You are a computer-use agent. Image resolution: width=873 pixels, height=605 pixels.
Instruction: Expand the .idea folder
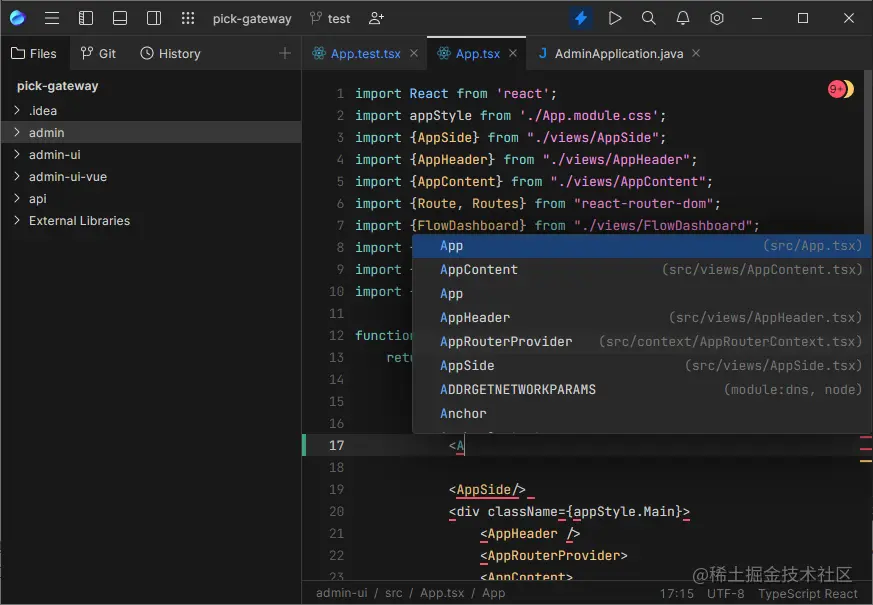coord(17,110)
